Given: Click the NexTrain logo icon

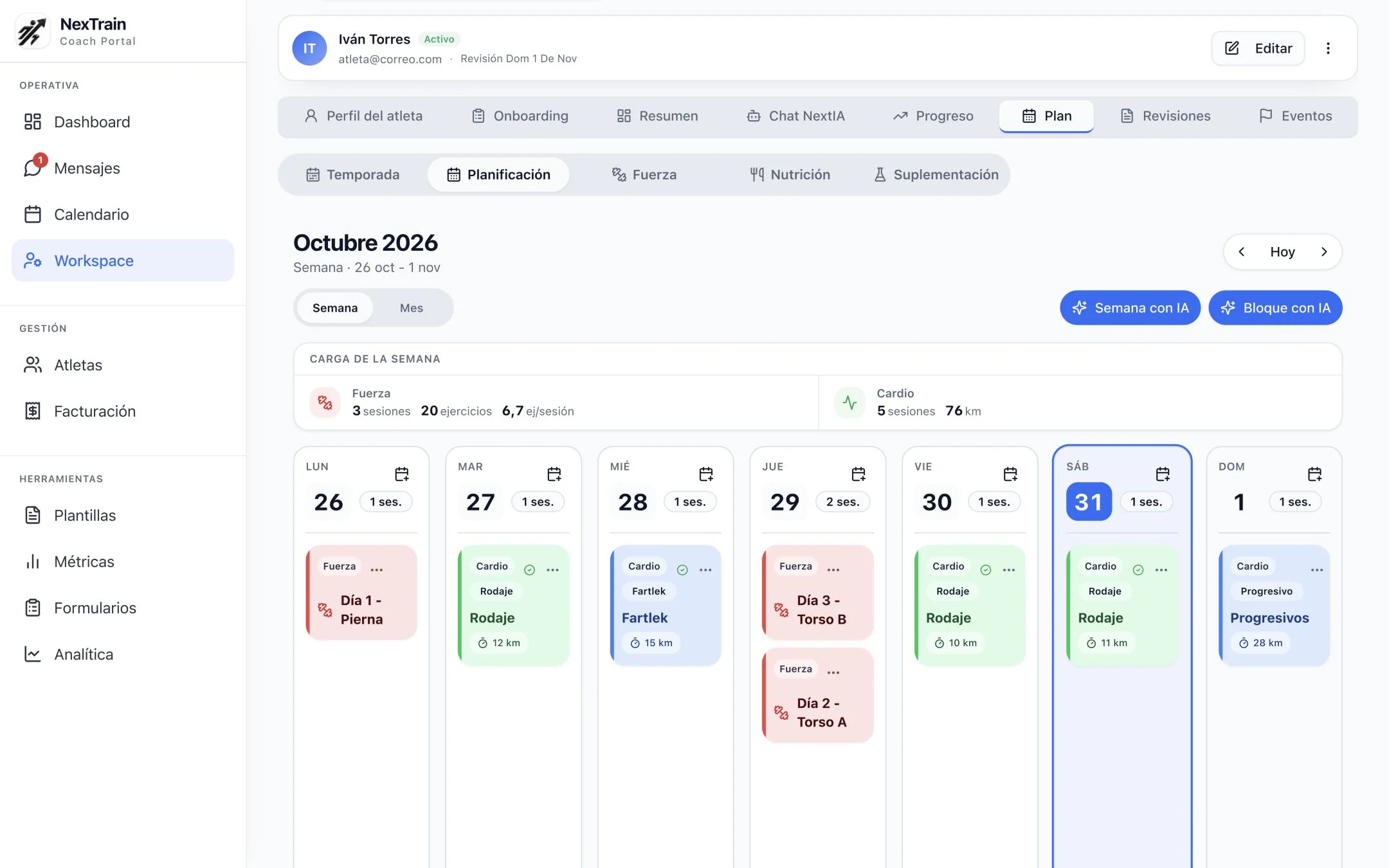Looking at the screenshot, I should (x=32, y=31).
